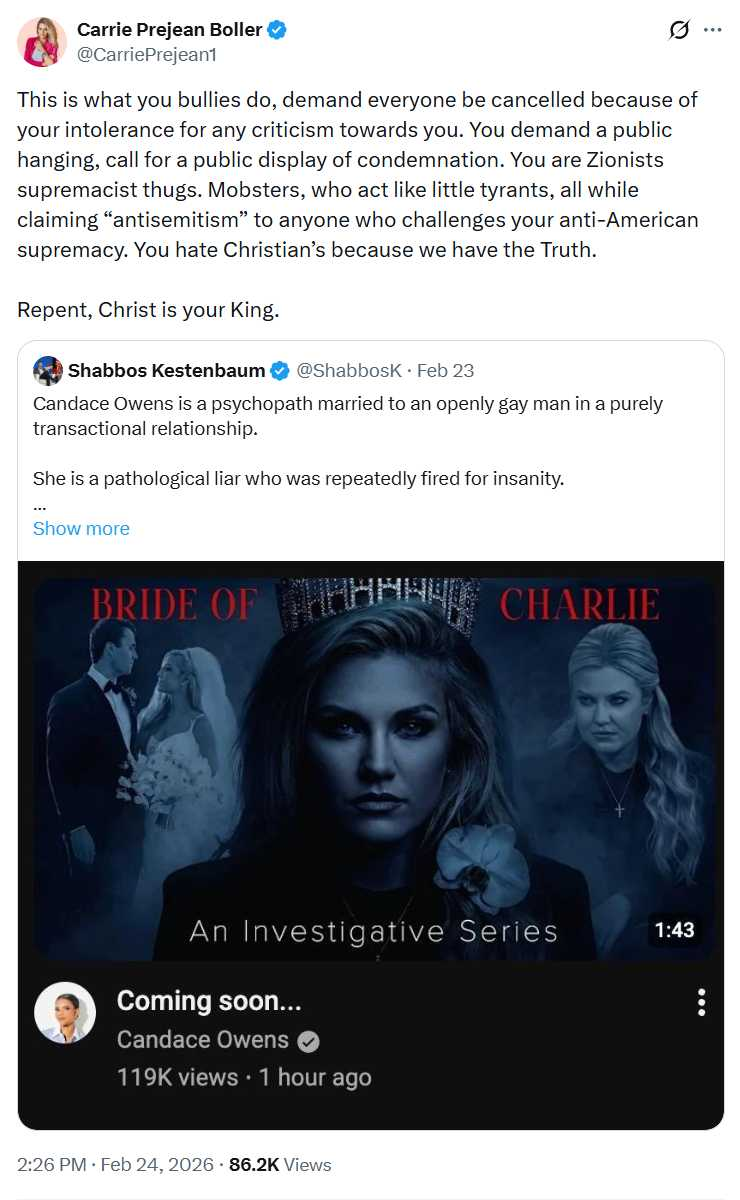
Task: Go to the @ShabbosK handle
Action: (349, 371)
